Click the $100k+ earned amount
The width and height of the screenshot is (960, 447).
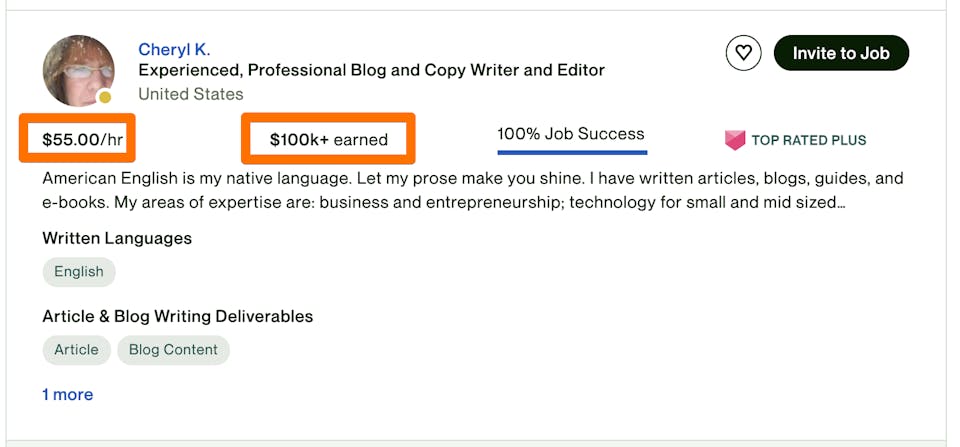tap(328, 139)
